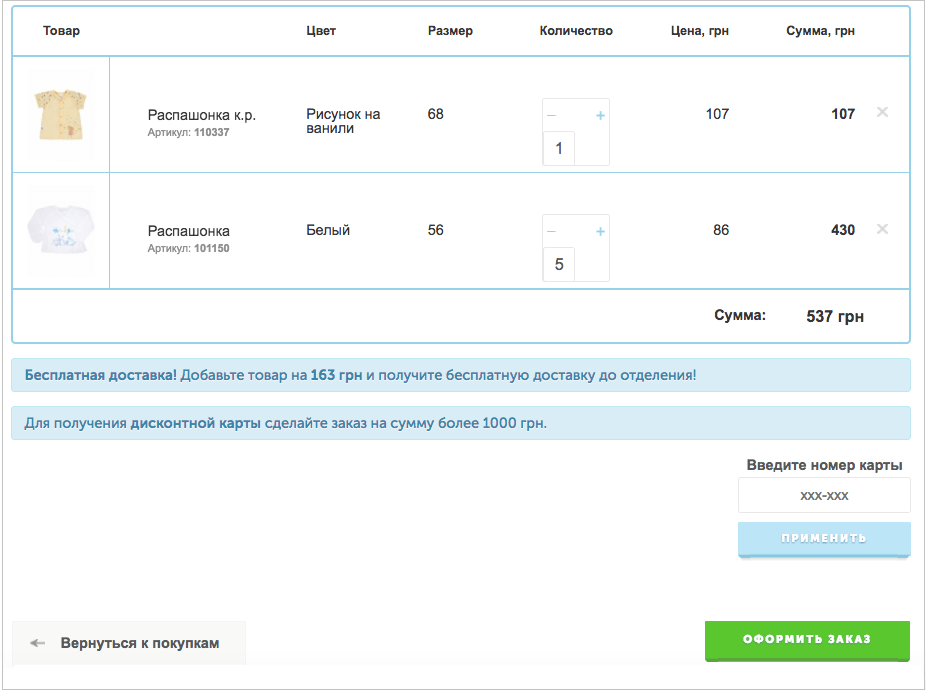This screenshot has height=692, width=926.
Task: Click the дисконтной карты info banner
Action: (x=461, y=423)
